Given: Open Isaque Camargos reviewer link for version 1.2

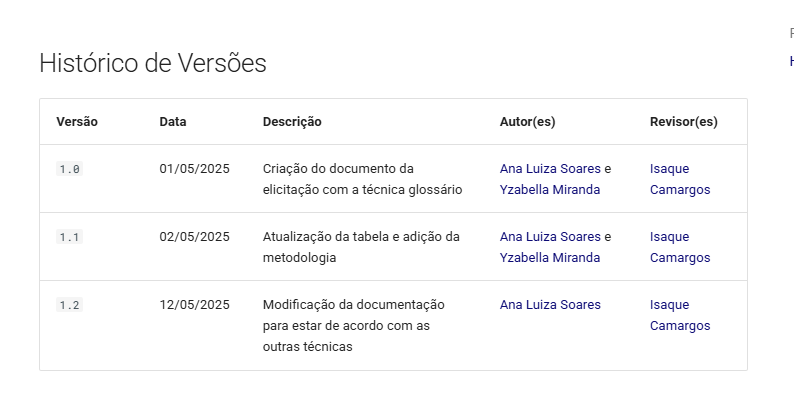Looking at the screenshot, I should pyautogui.click(x=680, y=315).
